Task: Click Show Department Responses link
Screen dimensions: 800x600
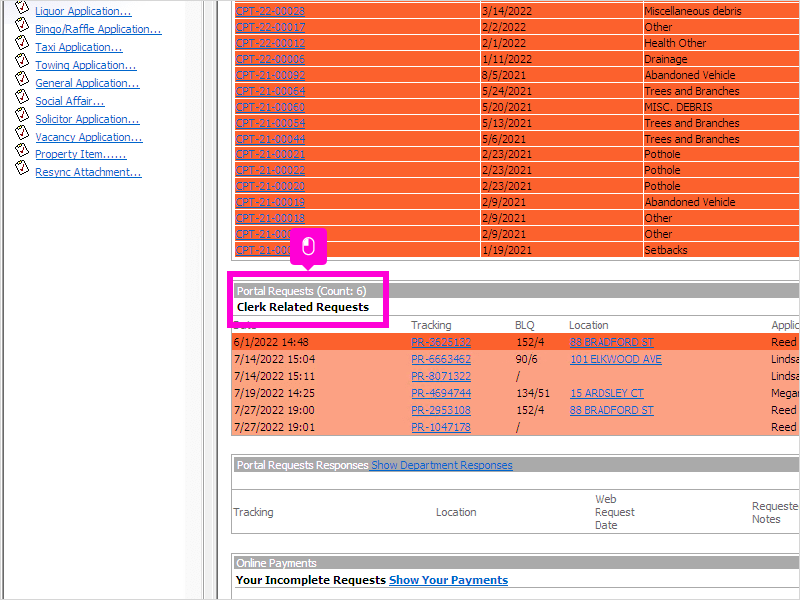Action: coord(441,465)
